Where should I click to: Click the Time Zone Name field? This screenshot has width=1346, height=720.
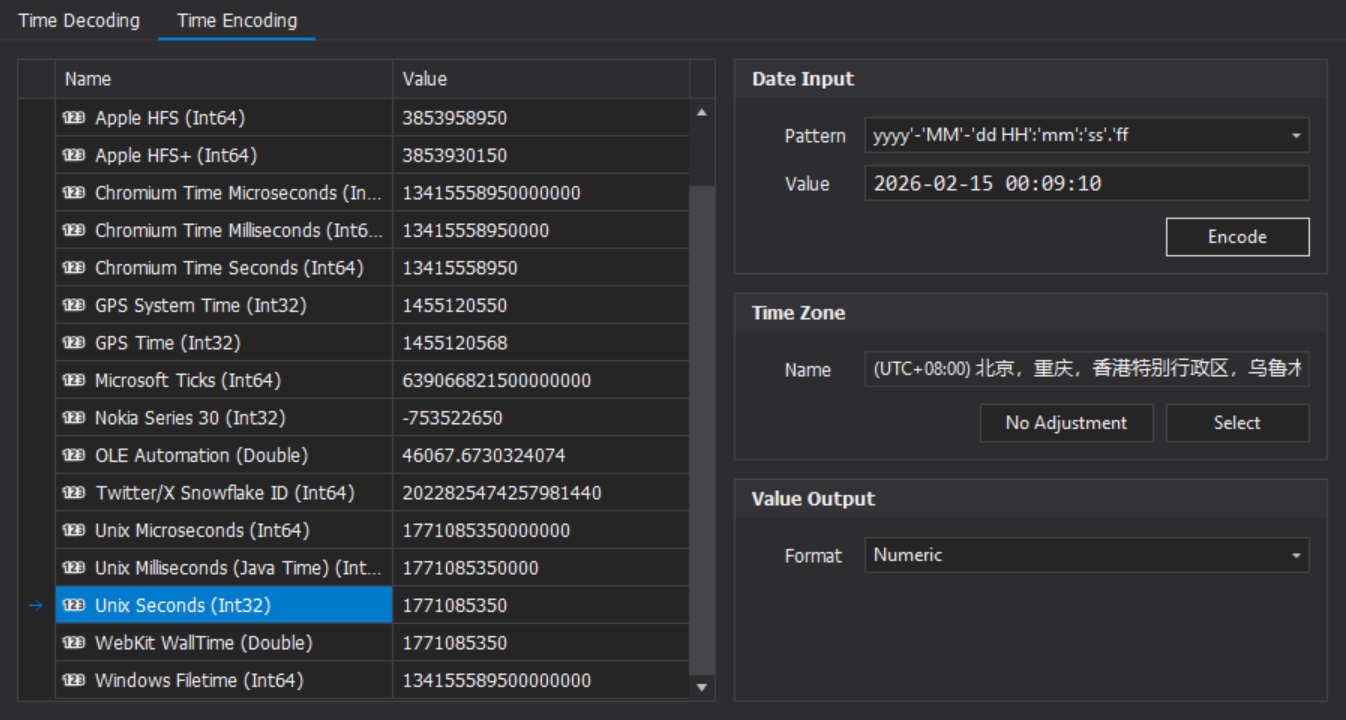tap(1087, 369)
